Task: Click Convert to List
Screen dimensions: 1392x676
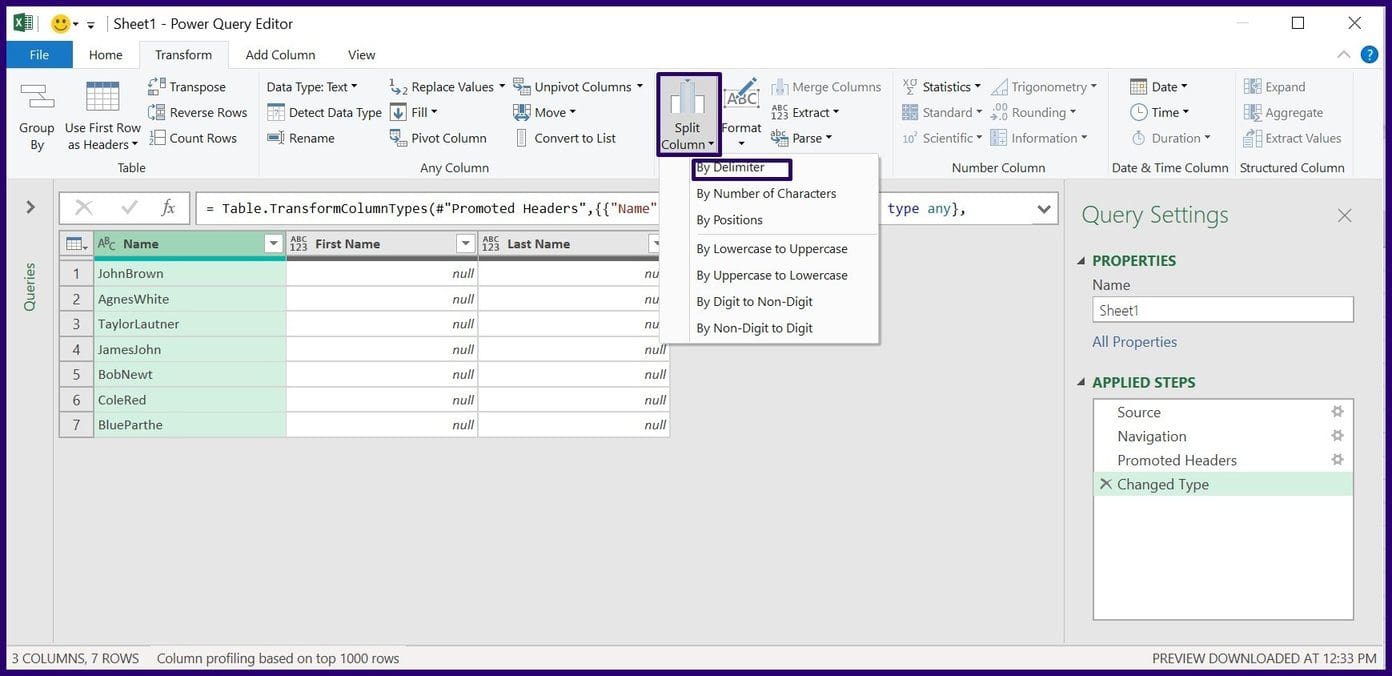Action: tap(565, 138)
